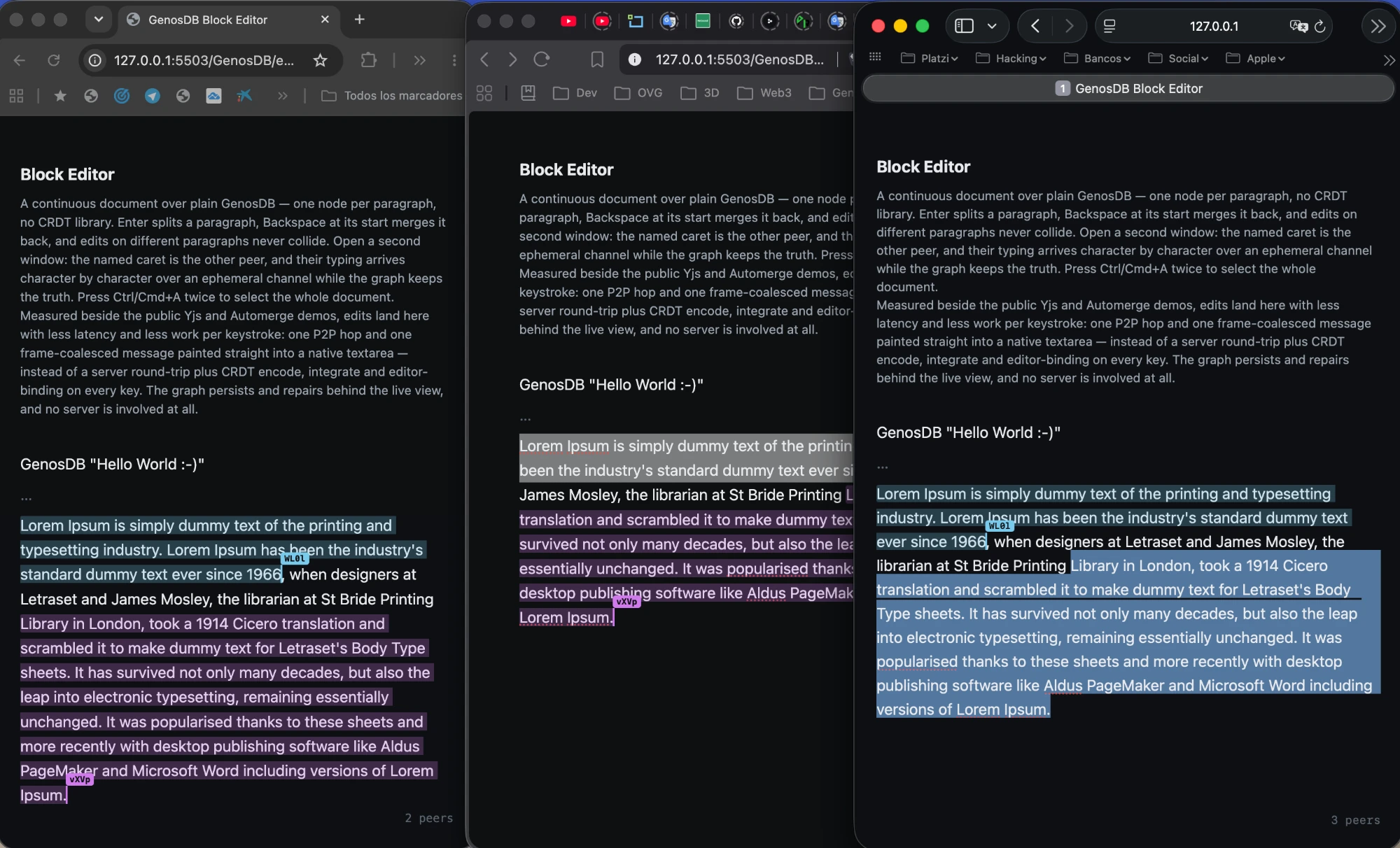Show hidden bookmarks chevron in Chrome bar
The width and height of the screenshot is (1400, 848).
pos(283,96)
